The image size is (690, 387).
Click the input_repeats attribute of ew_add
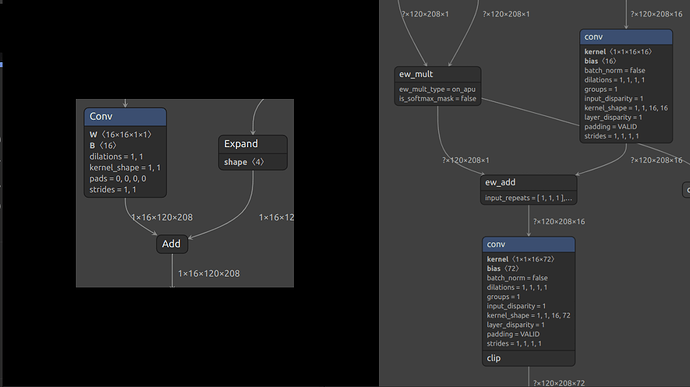click(529, 198)
